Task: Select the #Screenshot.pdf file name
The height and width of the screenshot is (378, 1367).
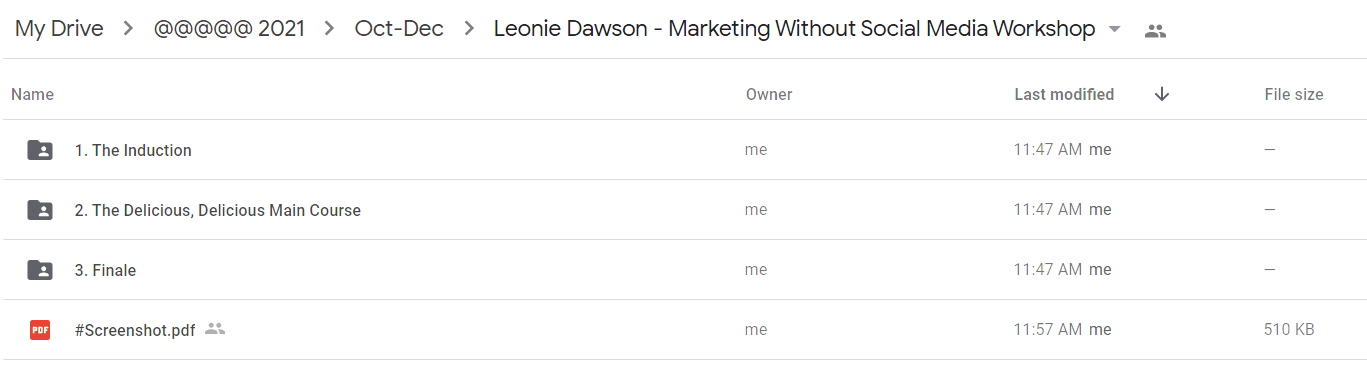Action: pos(135,330)
